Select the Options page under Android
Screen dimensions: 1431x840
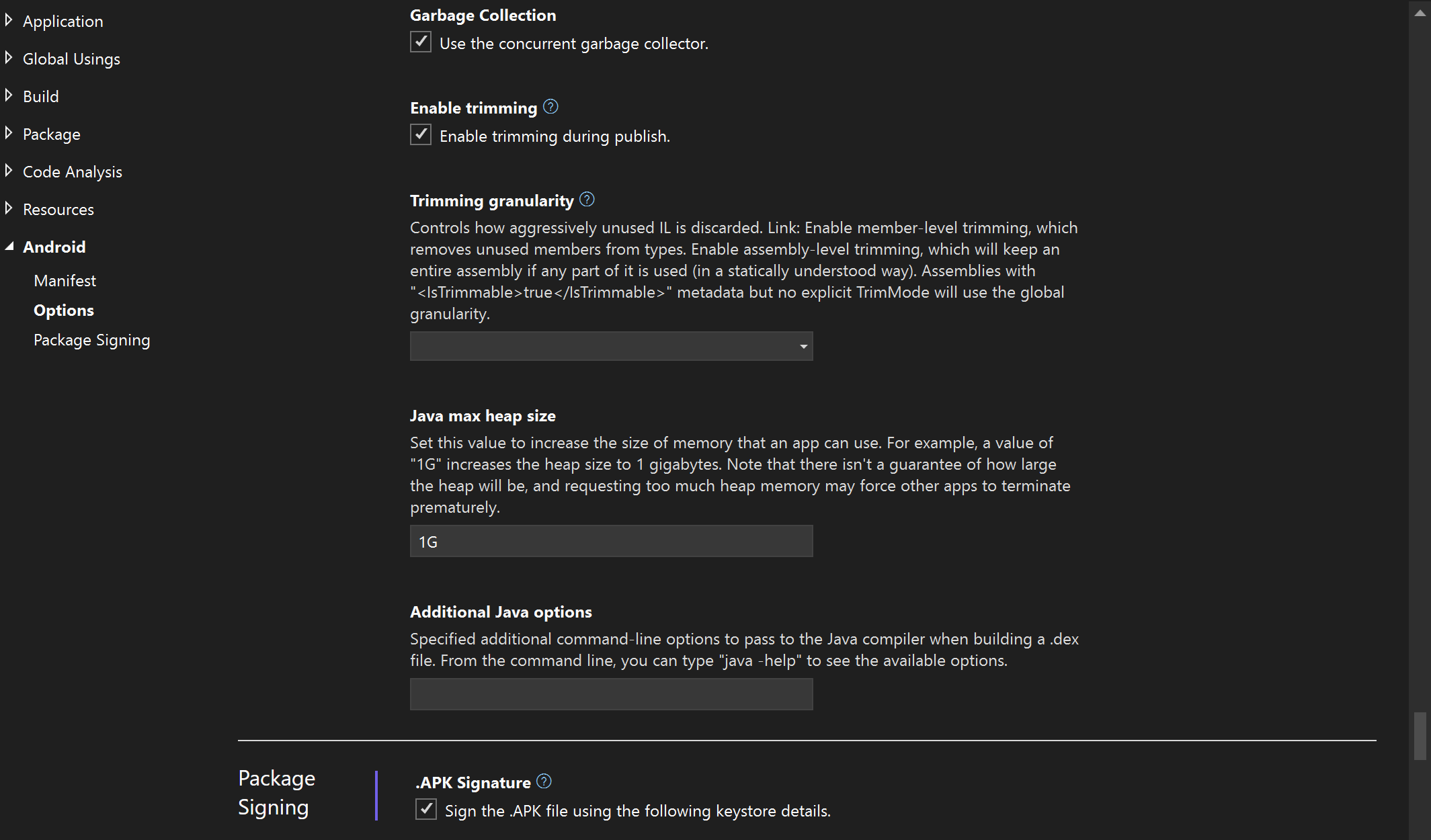pyautogui.click(x=63, y=310)
